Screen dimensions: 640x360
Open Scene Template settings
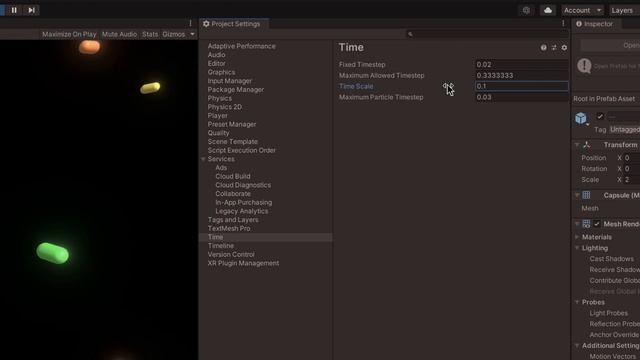coord(233,142)
